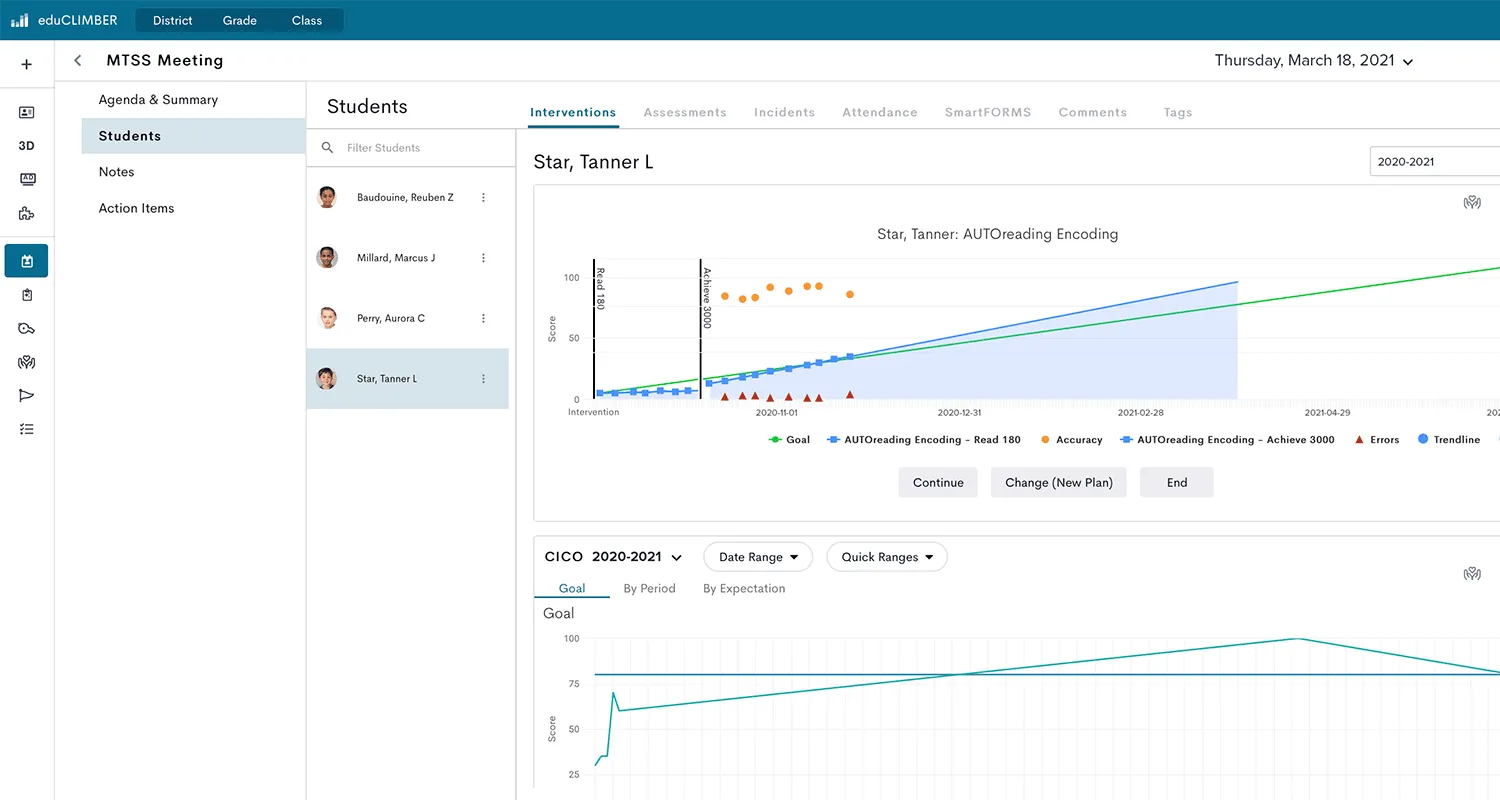Click the hands-heart icon on AUTOreading chart
The image size is (1500, 800).
[1471, 203]
